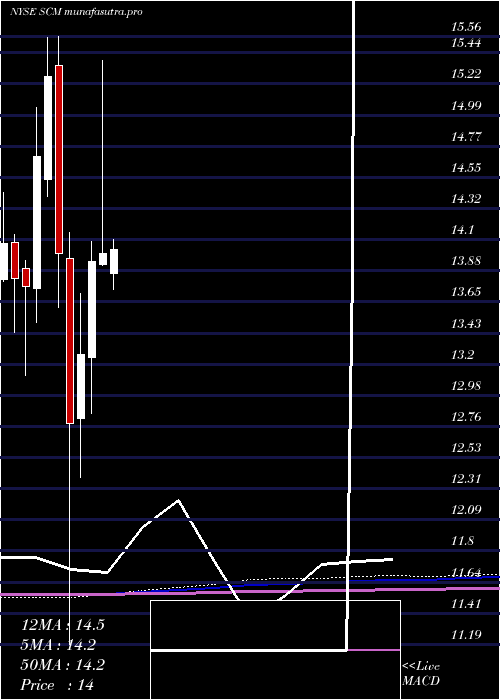Click the 15.56 price axis label
This screenshot has width=500, height=700.
click(x=466, y=27)
